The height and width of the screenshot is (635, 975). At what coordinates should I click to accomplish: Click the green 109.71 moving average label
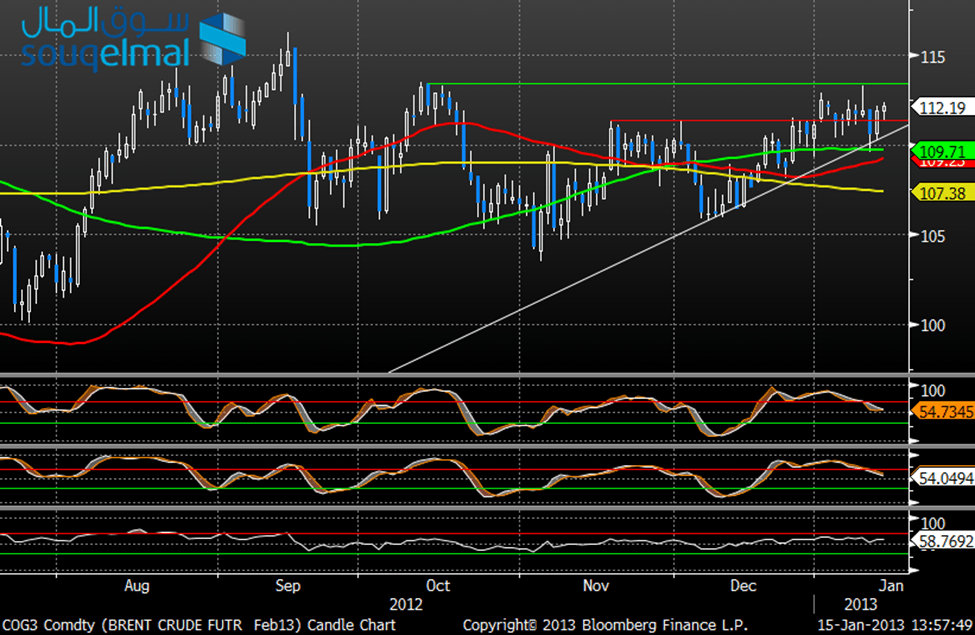click(x=942, y=151)
